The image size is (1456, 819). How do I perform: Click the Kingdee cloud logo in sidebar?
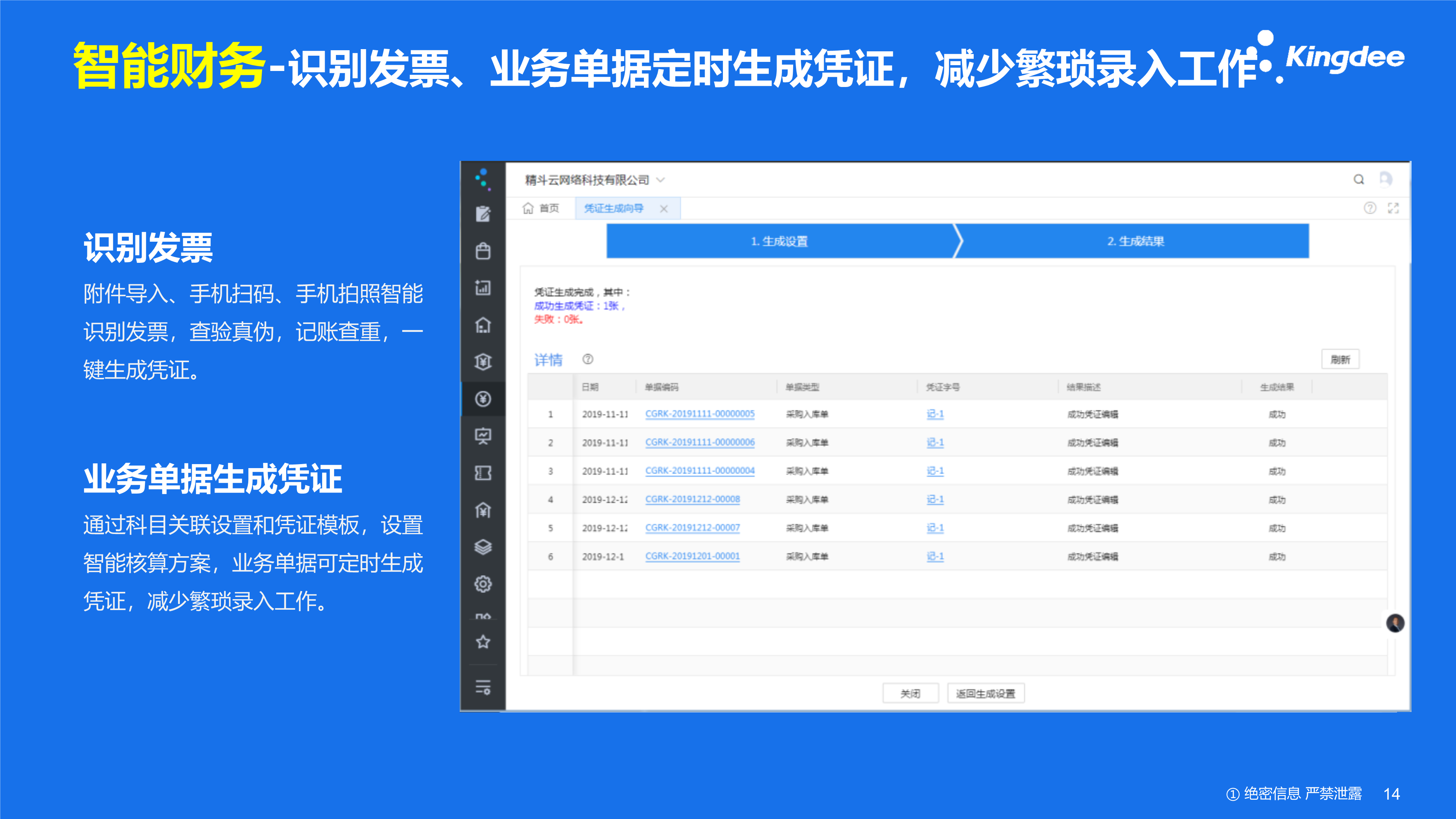pyautogui.click(x=483, y=179)
